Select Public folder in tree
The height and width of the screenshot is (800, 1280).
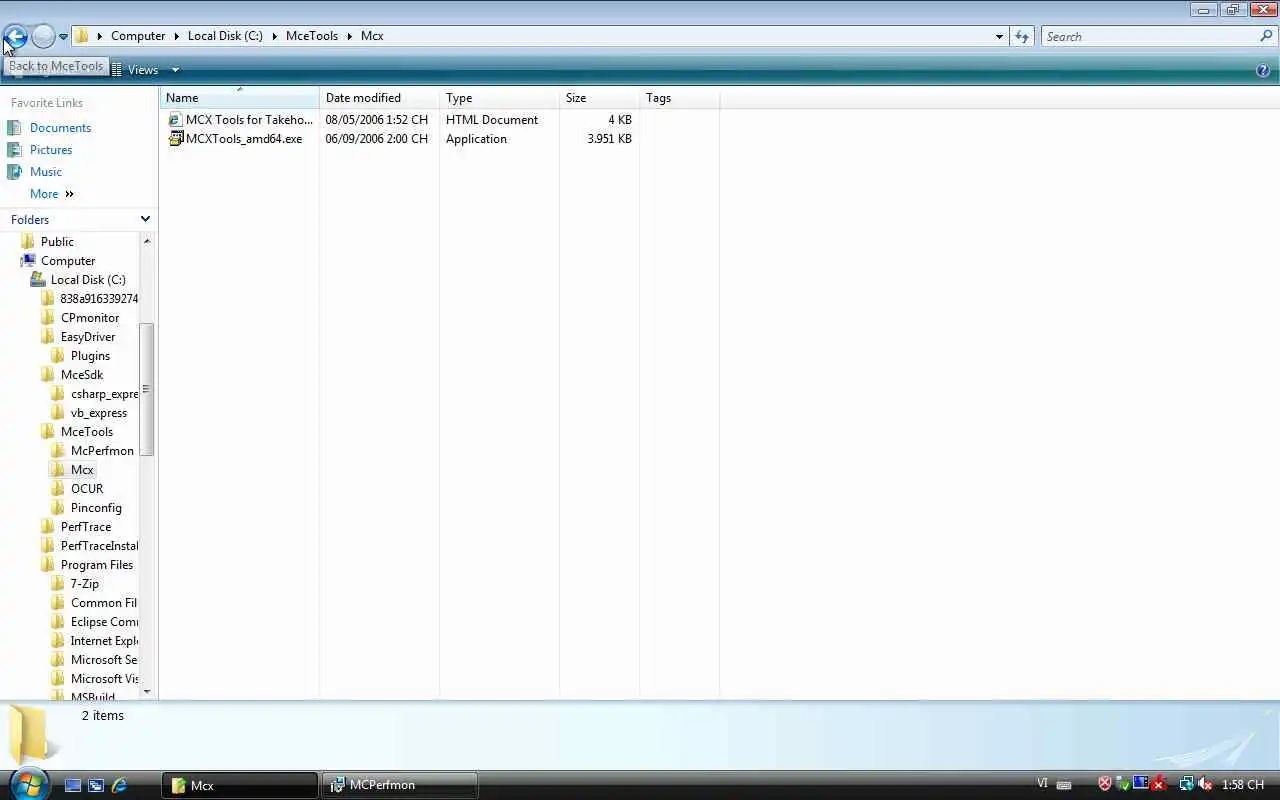point(57,242)
